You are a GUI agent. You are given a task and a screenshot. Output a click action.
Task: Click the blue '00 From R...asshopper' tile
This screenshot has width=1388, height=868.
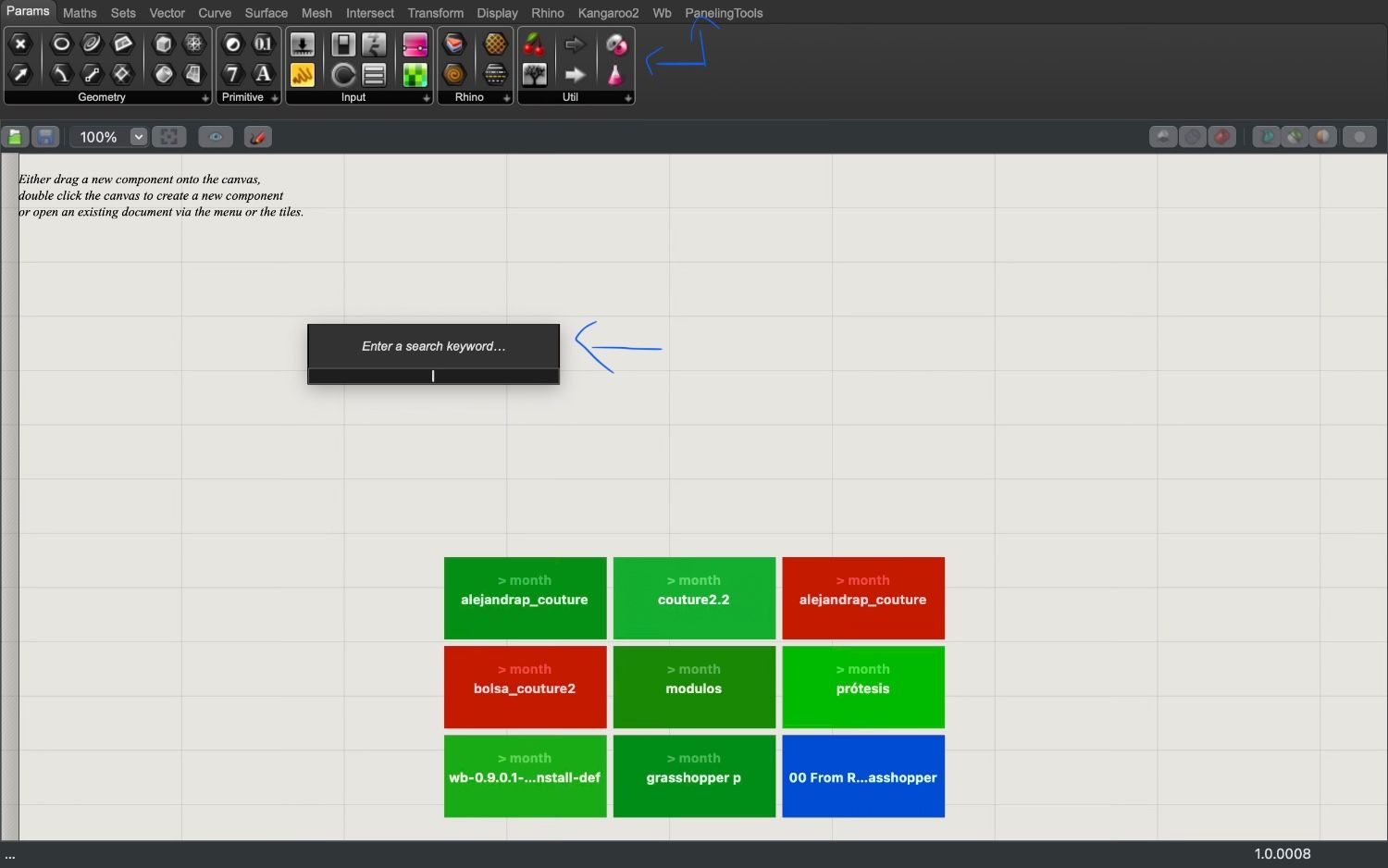coord(862,775)
